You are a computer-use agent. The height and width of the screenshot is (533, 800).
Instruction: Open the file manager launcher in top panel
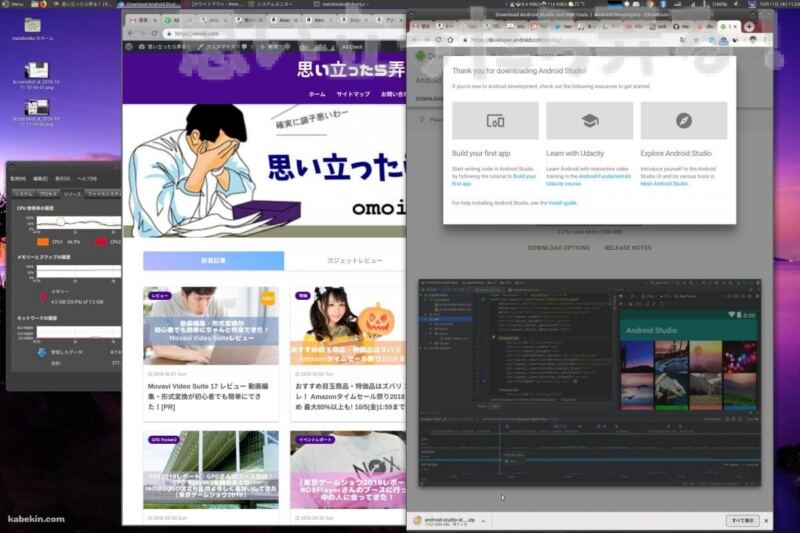coord(34,4)
